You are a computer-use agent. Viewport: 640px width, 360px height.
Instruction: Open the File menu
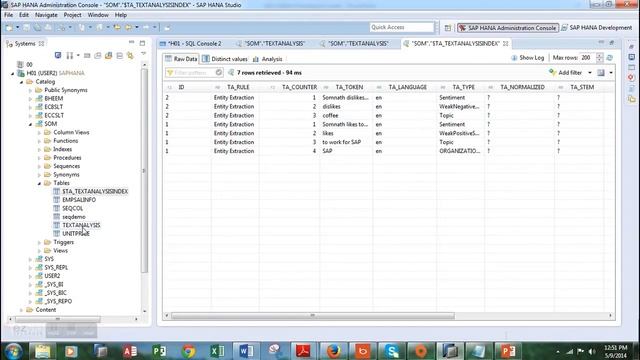[9, 15]
